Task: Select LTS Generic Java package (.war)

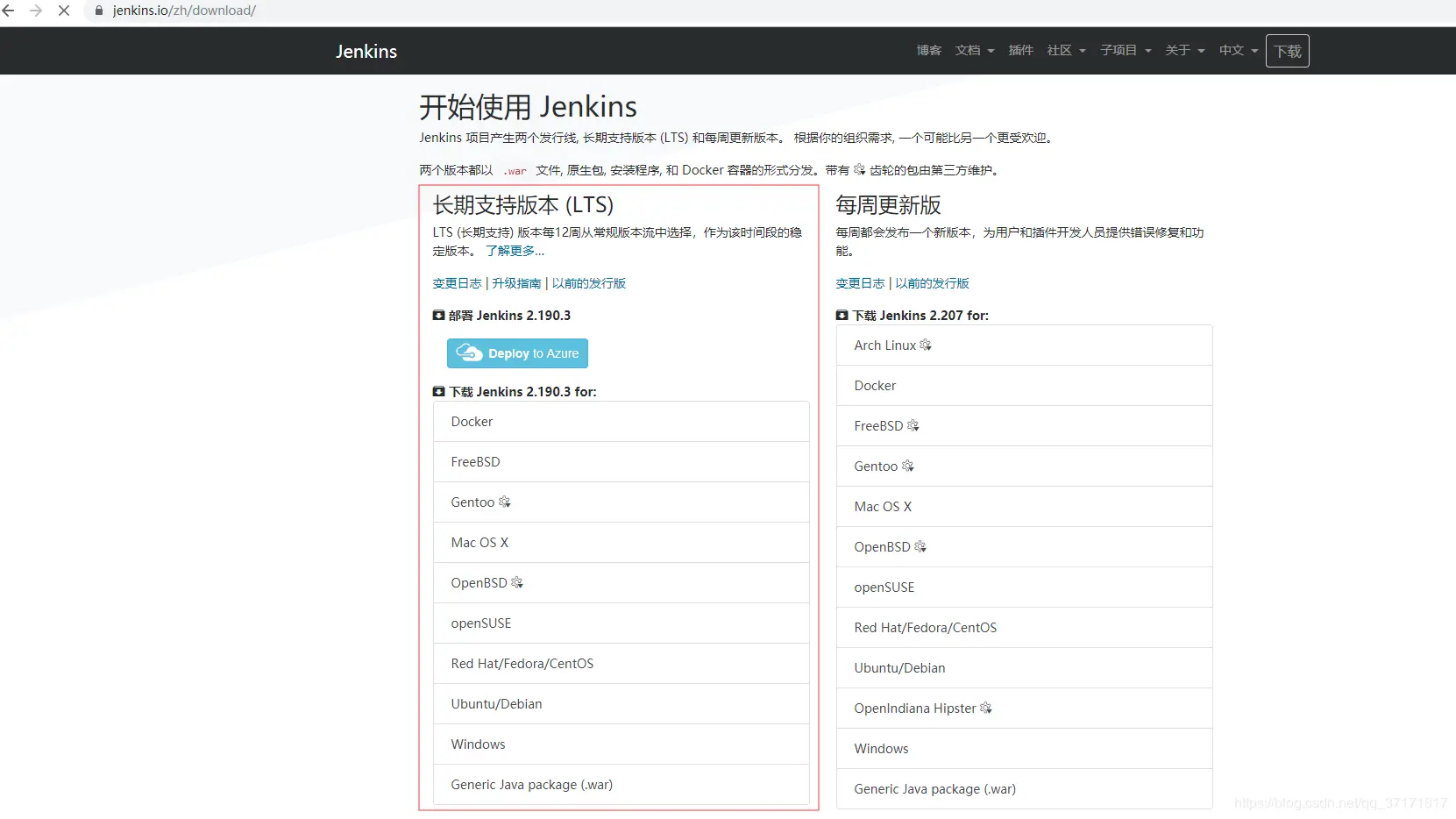Action: pos(621,785)
